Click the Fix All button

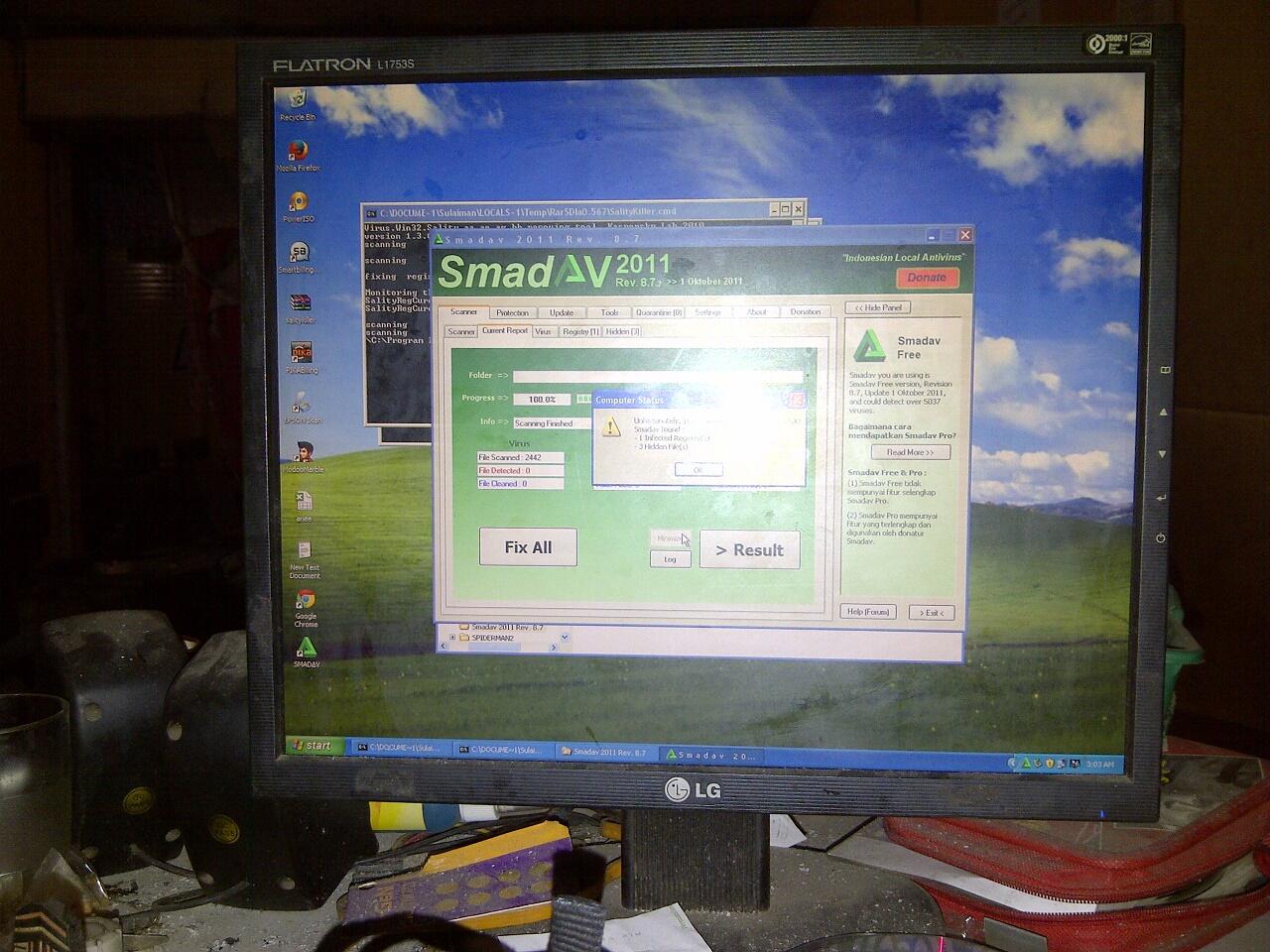528,547
